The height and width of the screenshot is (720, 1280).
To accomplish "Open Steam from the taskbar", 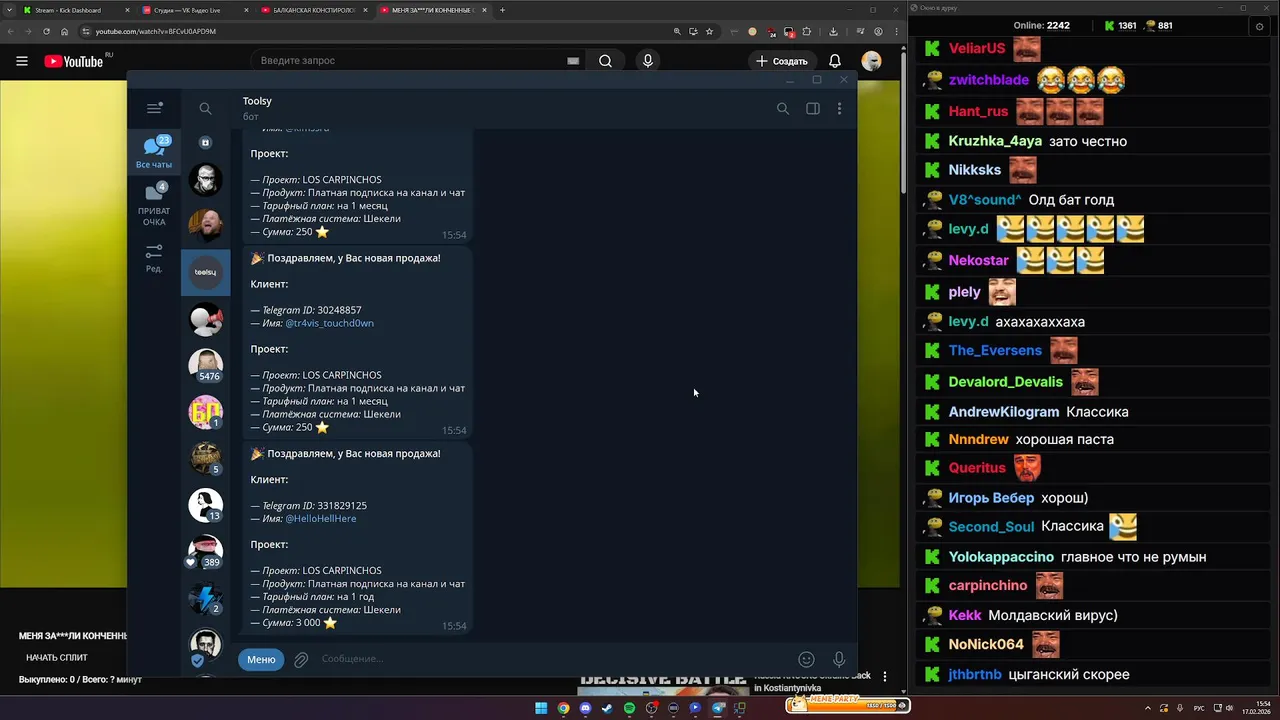I will [607, 708].
